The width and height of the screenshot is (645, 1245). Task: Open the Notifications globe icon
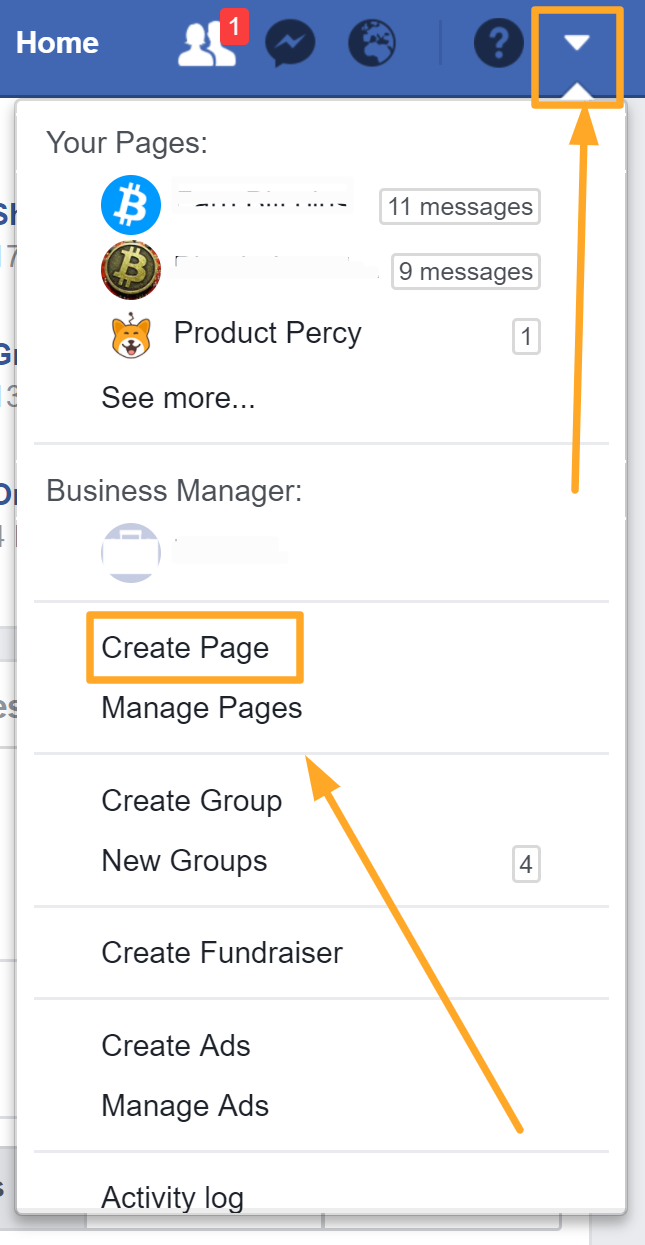pos(372,44)
